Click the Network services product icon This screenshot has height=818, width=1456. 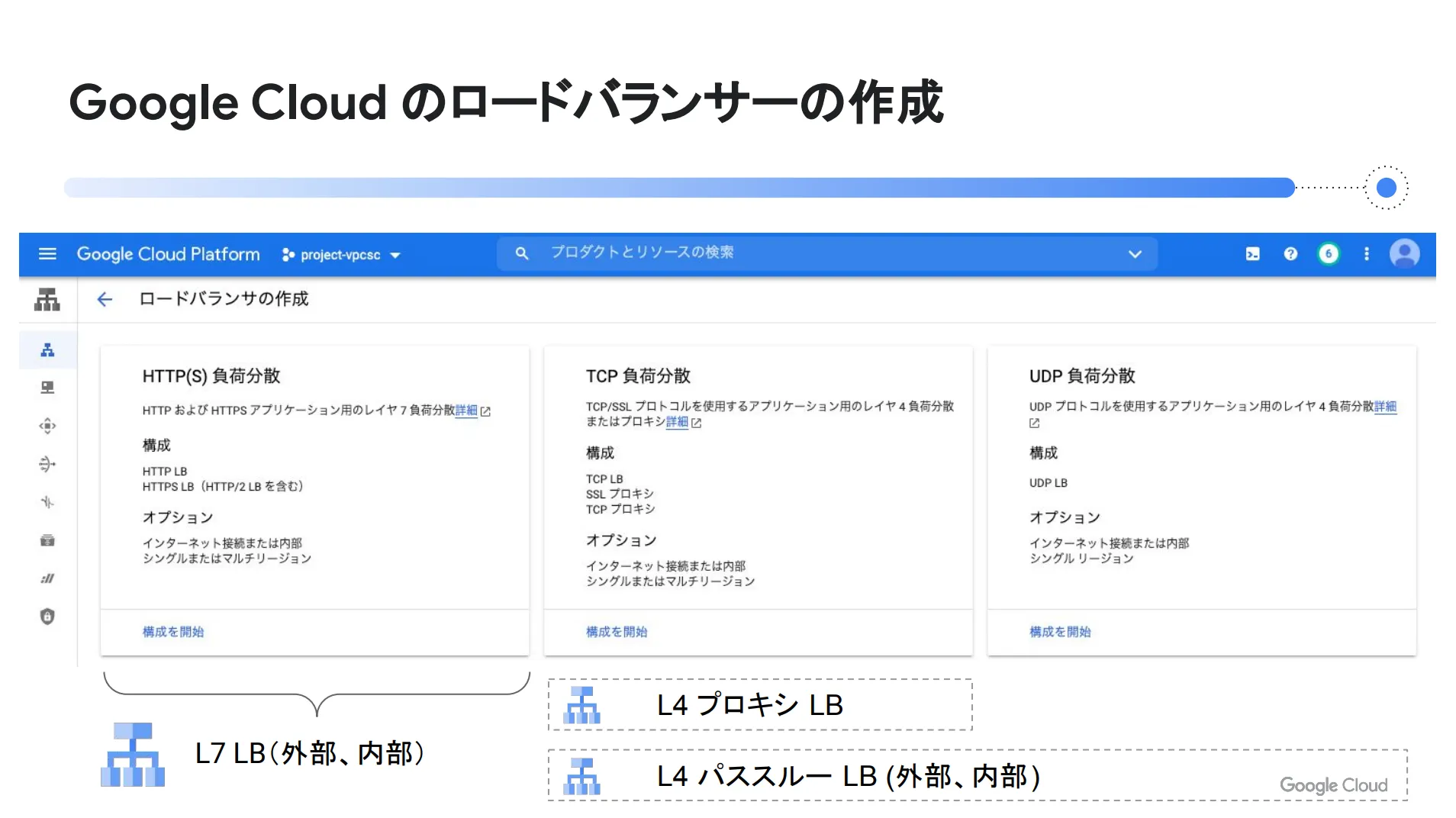47,300
